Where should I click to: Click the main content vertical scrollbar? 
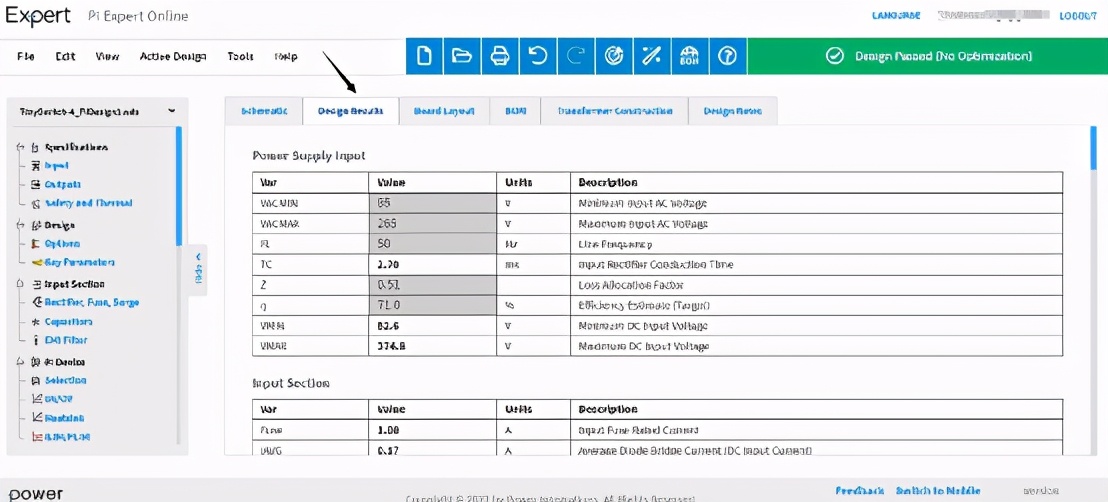(1093, 148)
